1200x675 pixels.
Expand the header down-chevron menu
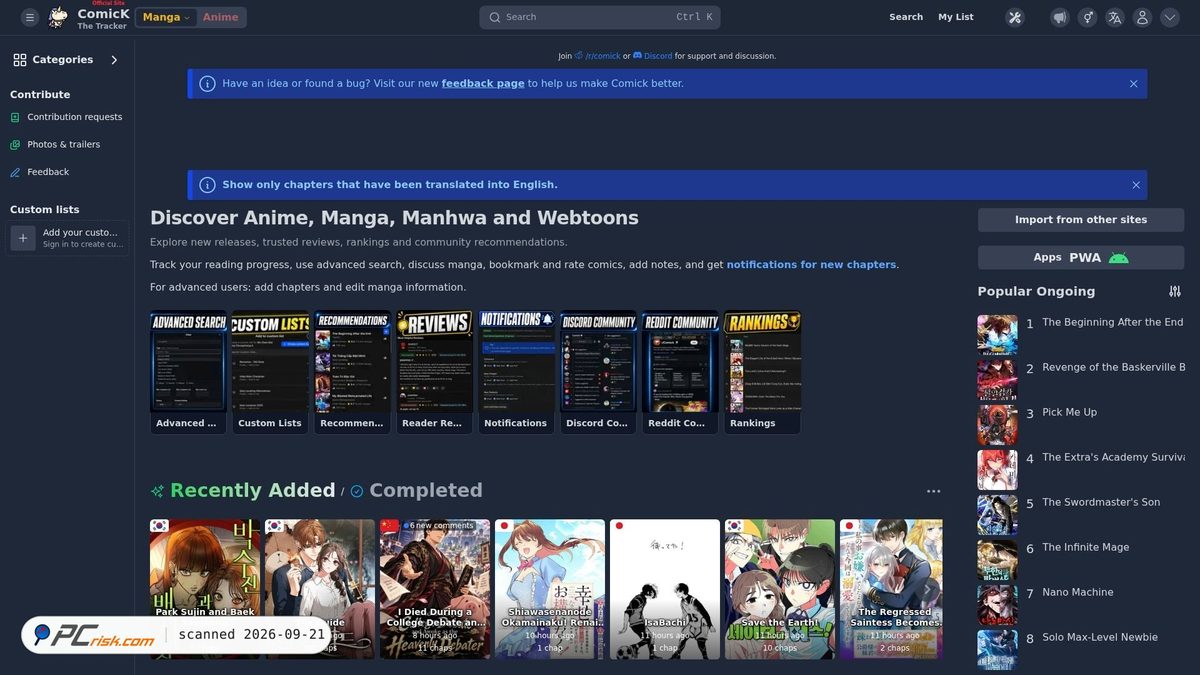[1169, 17]
